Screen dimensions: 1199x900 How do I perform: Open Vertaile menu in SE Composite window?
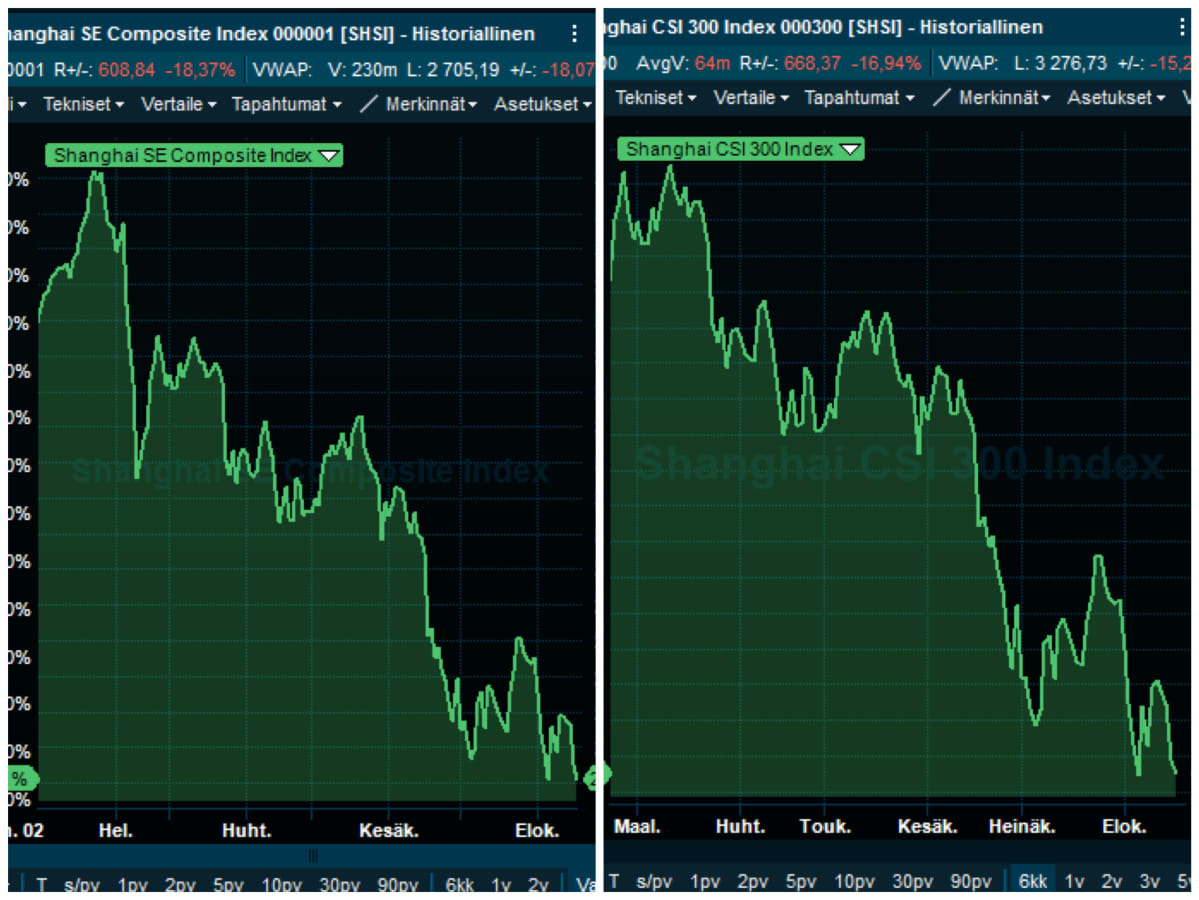(x=178, y=104)
